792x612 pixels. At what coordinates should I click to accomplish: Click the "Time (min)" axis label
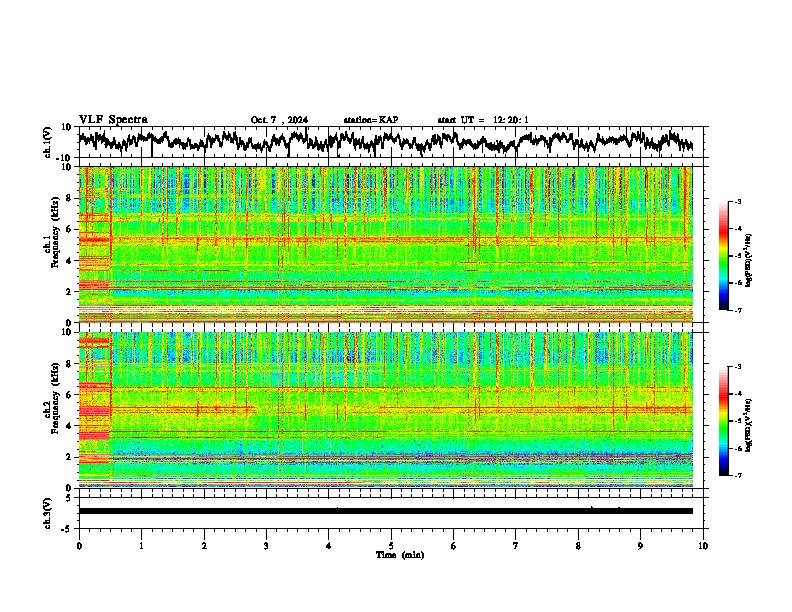[400, 555]
